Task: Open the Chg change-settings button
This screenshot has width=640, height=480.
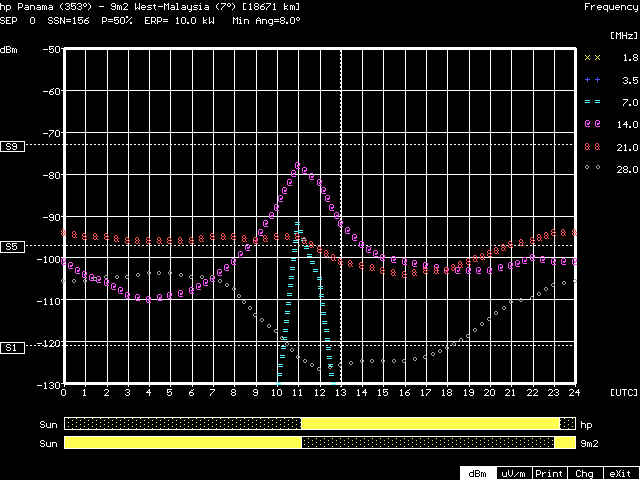Action: tap(584, 473)
